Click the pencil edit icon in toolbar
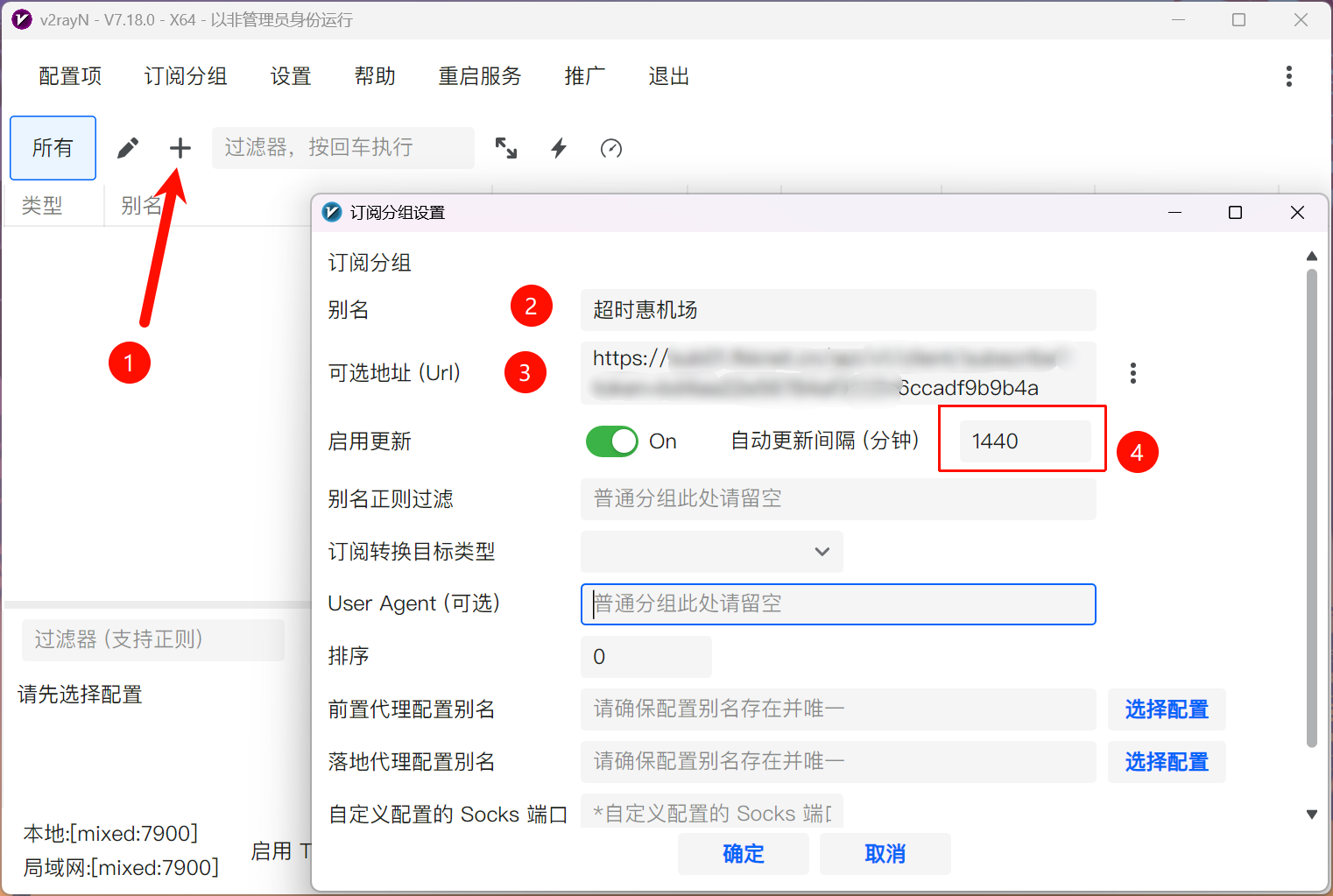Image resolution: width=1333 pixels, height=896 pixels. pyautogui.click(x=128, y=148)
